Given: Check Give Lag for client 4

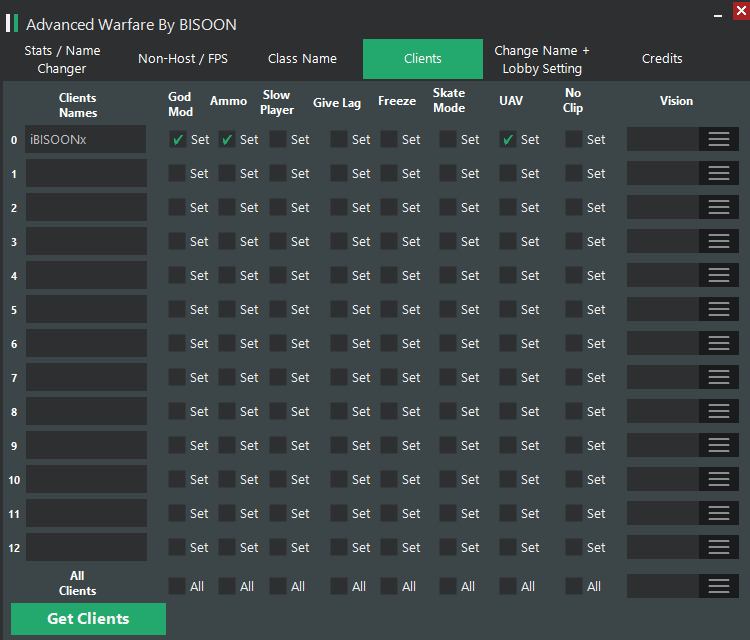Looking at the screenshot, I should click(339, 275).
